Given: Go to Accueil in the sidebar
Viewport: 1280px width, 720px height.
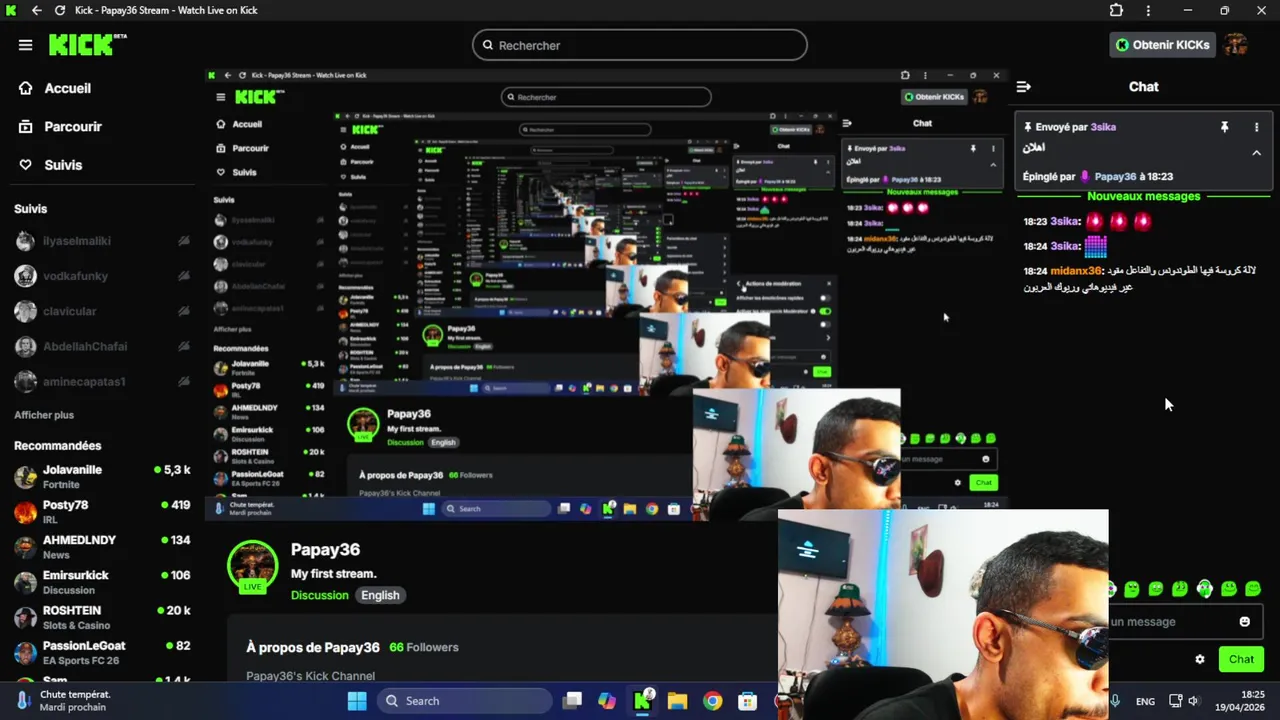Looking at the screenshot, I should pos(55,88).
